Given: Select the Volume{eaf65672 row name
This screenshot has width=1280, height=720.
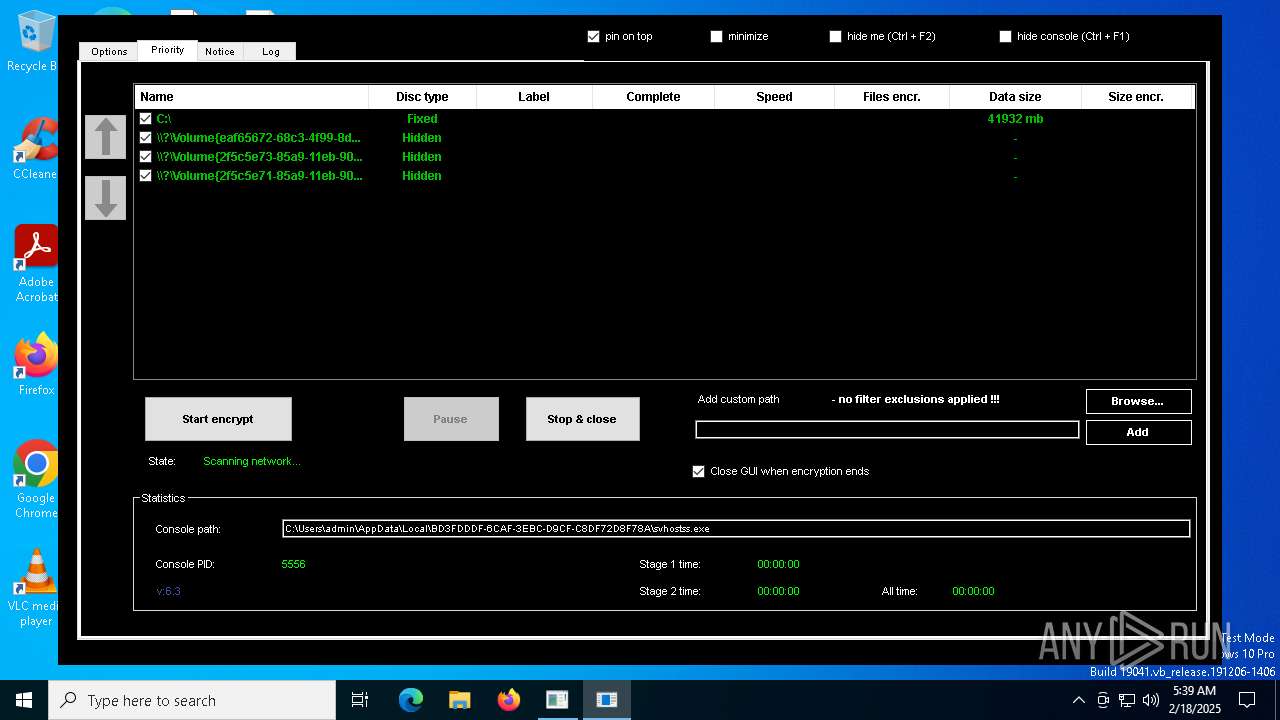Looking at the screenshot, I should 259,138.
